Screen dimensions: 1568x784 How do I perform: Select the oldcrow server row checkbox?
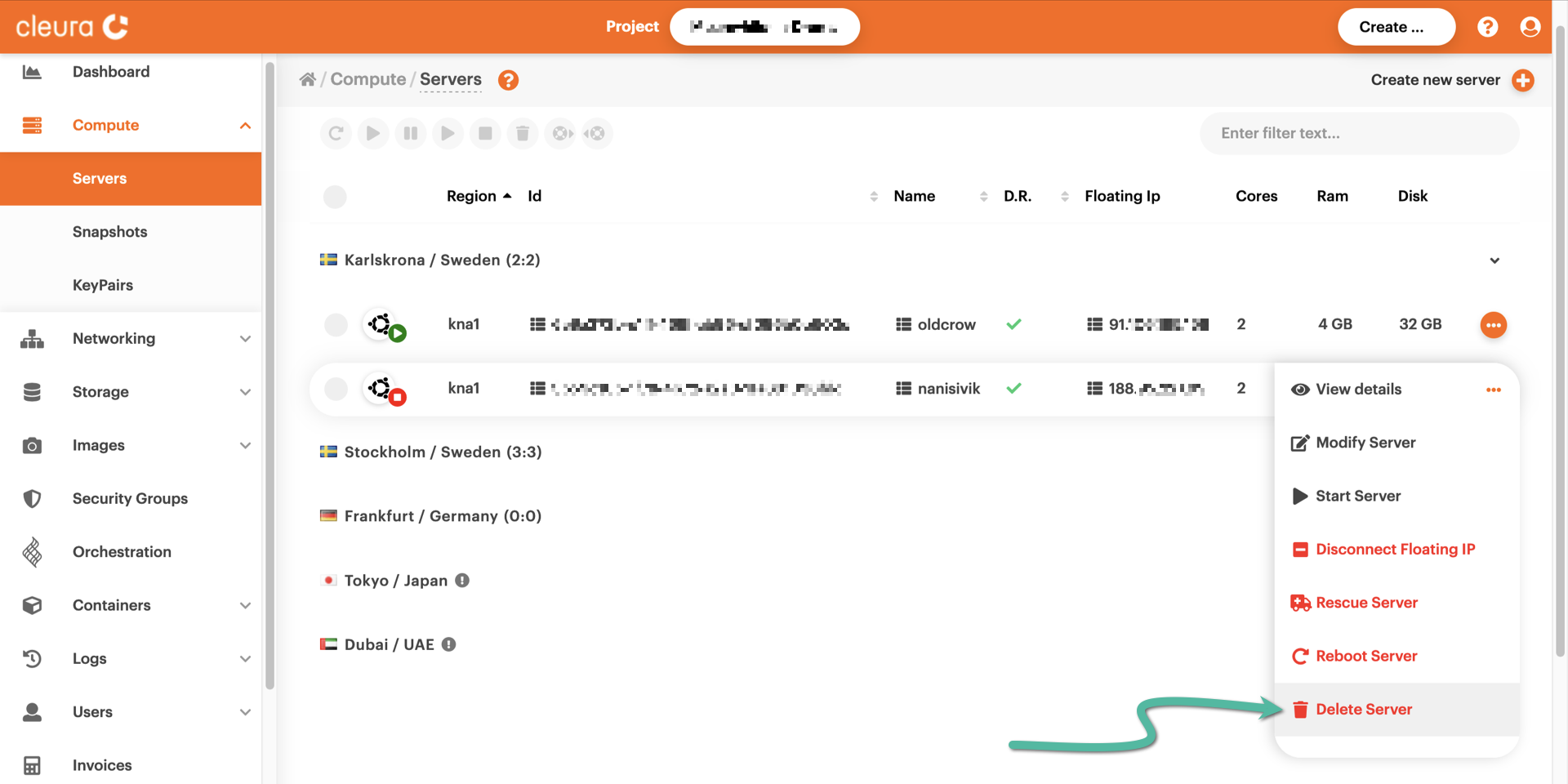pos(336,325)
